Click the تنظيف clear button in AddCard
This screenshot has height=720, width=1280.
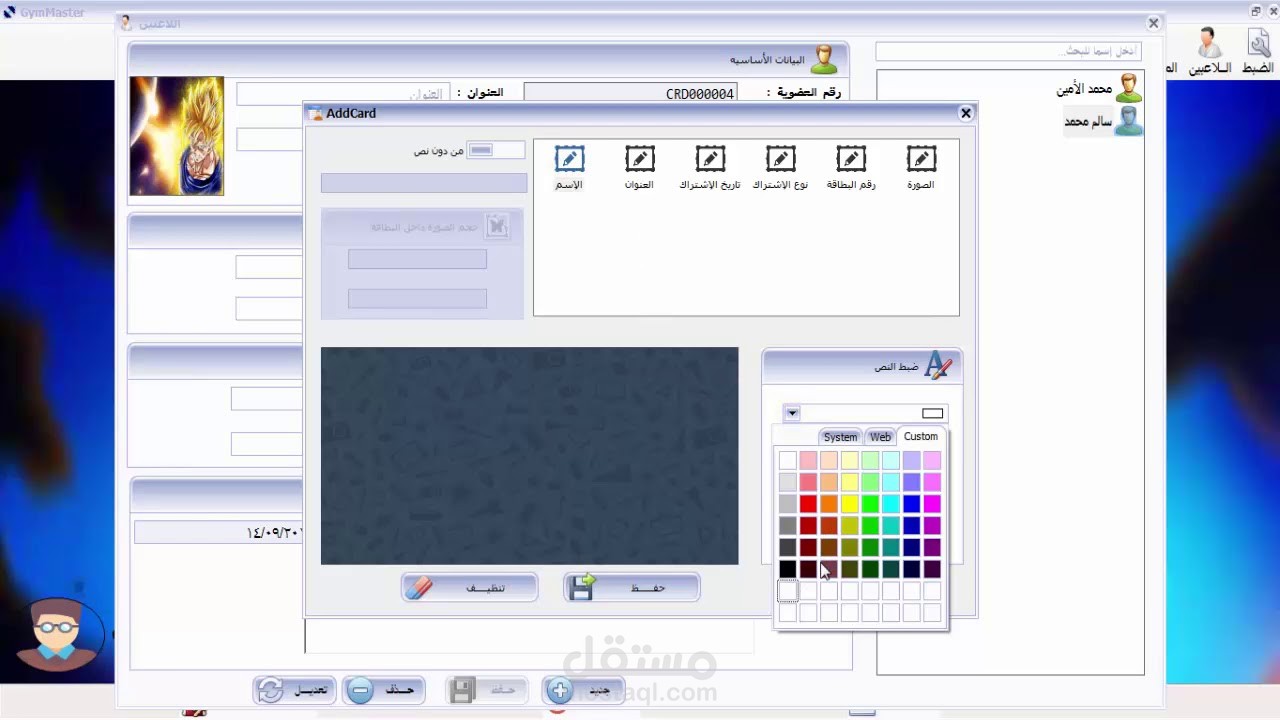469,588
